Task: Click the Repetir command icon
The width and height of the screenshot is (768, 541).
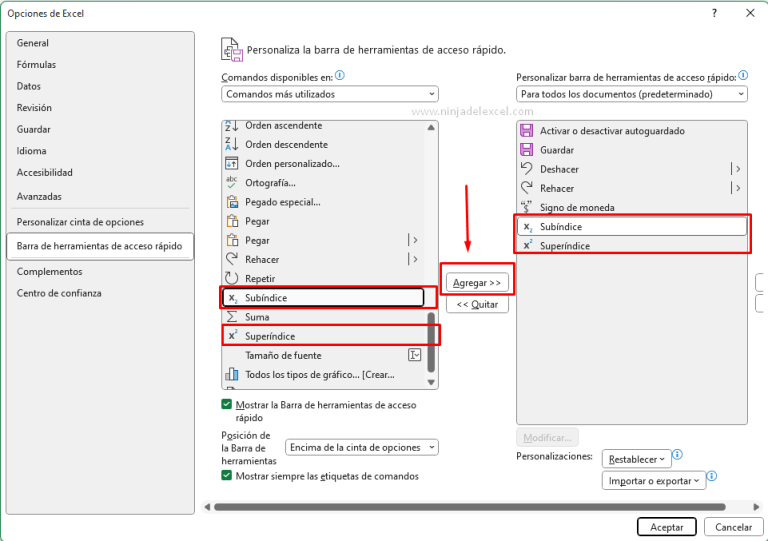Action: pyautogui.click(x=232, y=278)
